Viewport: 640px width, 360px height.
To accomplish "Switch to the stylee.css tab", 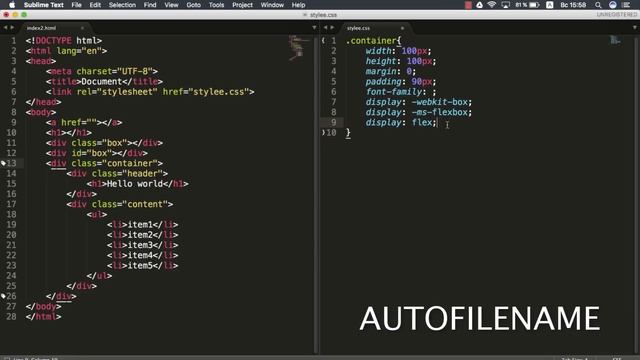I will (358, 28).
